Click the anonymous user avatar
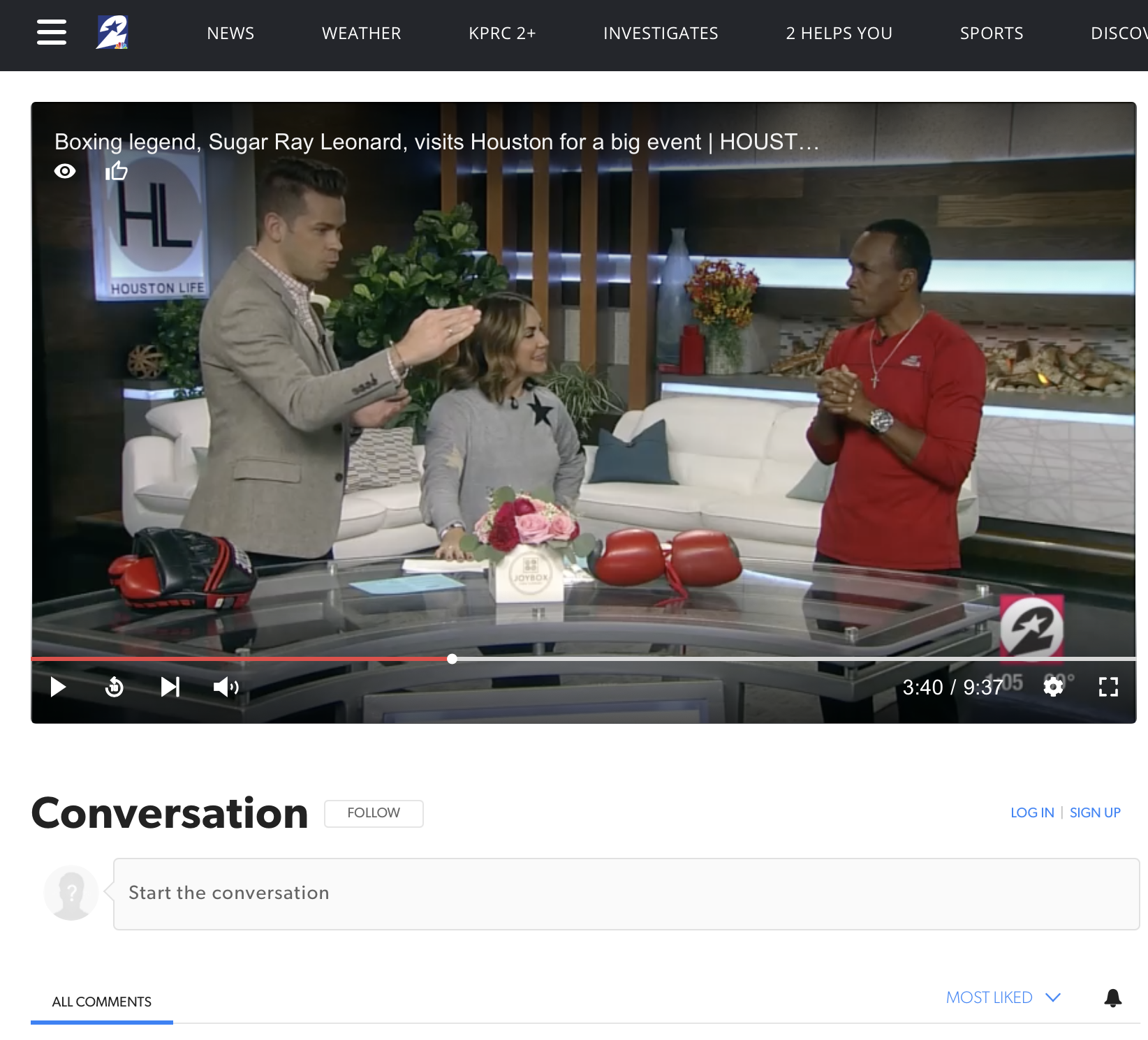This screenshot has width=1148, height=1040. click(71, 893)
